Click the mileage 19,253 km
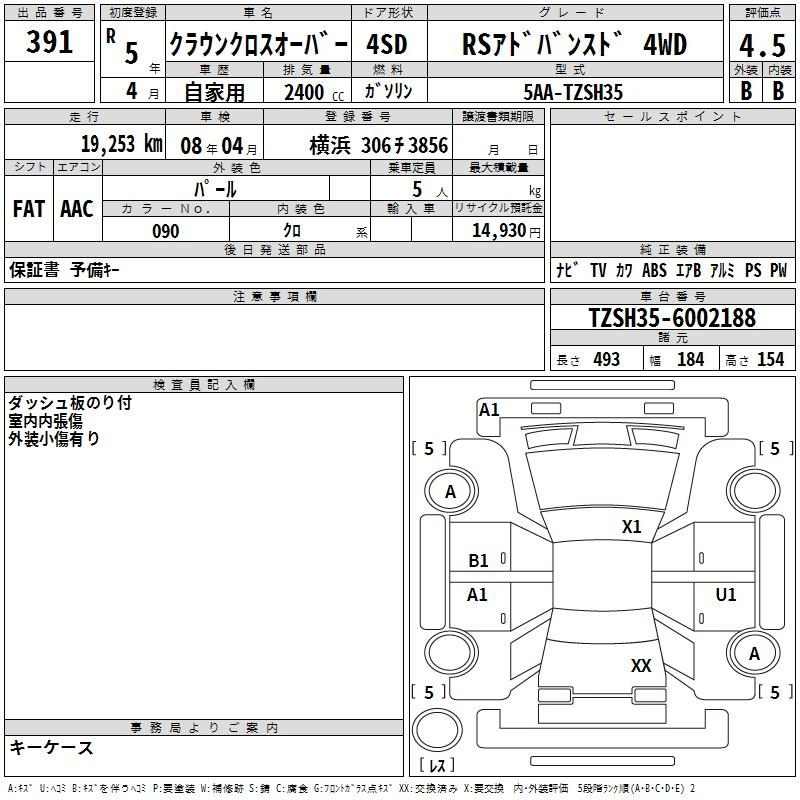Screen dimensions: 800x800 122,144
